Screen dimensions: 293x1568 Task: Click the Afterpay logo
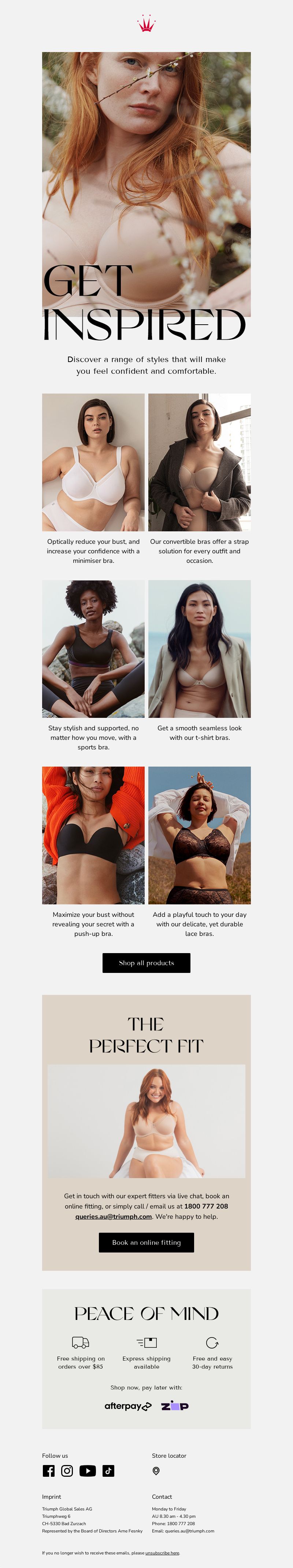(x=128, y=1406)
